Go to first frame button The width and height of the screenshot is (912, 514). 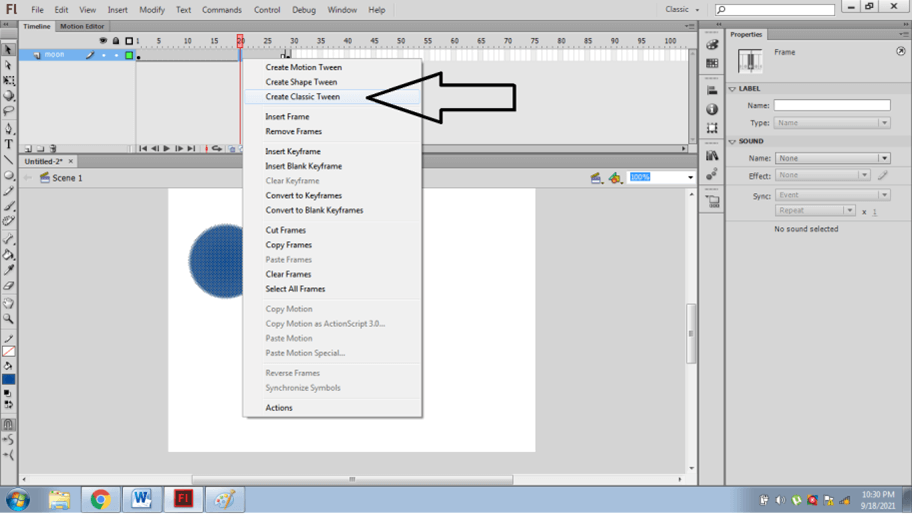(142, 149)
